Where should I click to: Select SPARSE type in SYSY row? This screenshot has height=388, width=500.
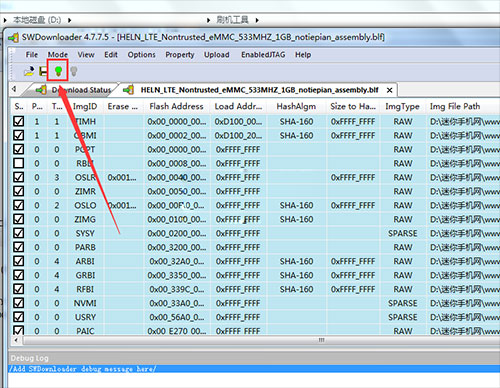403,233
